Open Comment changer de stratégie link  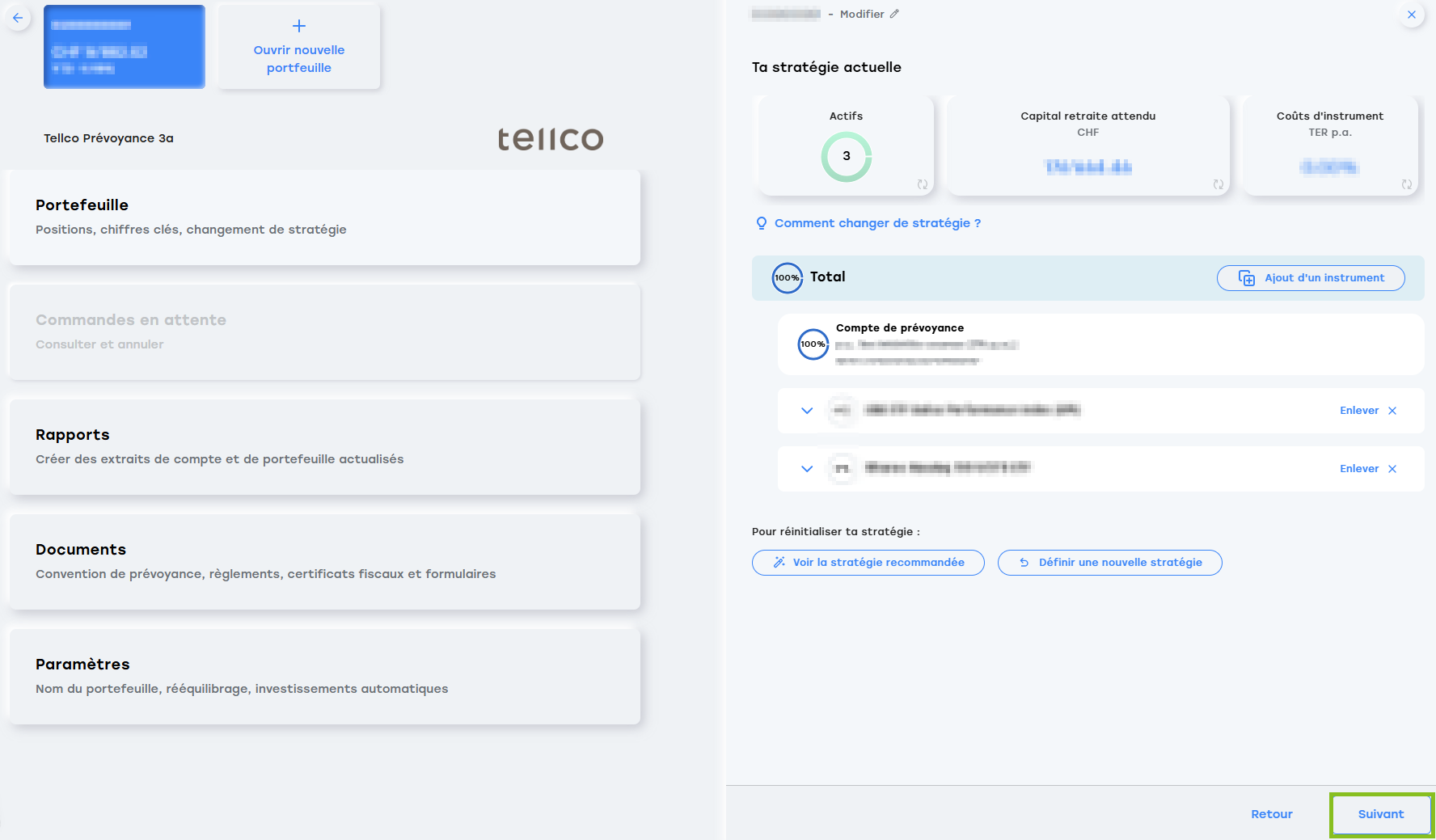coord(877,223)
